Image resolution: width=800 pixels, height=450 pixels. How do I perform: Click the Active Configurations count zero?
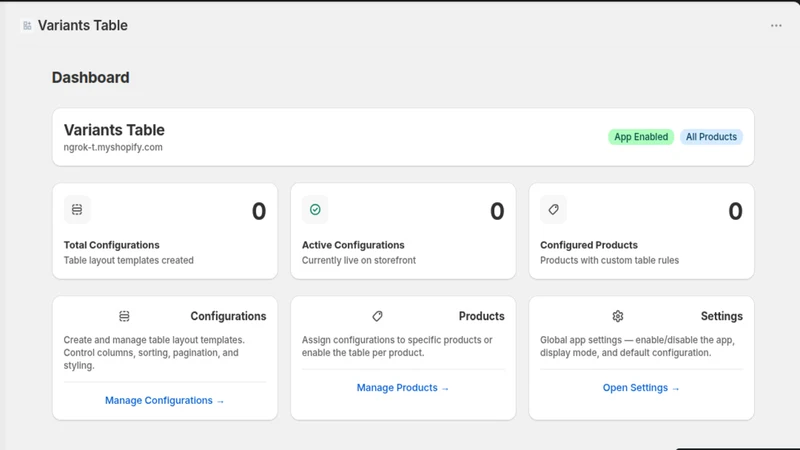coord(497,211)
